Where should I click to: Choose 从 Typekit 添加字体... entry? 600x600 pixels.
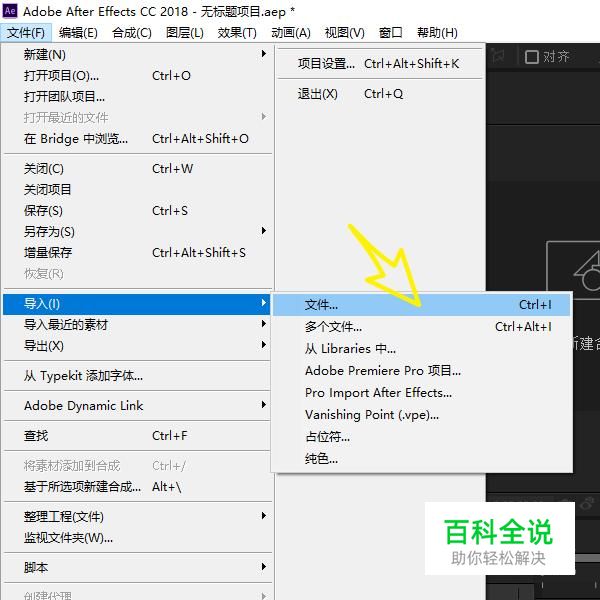coord(138,376)
